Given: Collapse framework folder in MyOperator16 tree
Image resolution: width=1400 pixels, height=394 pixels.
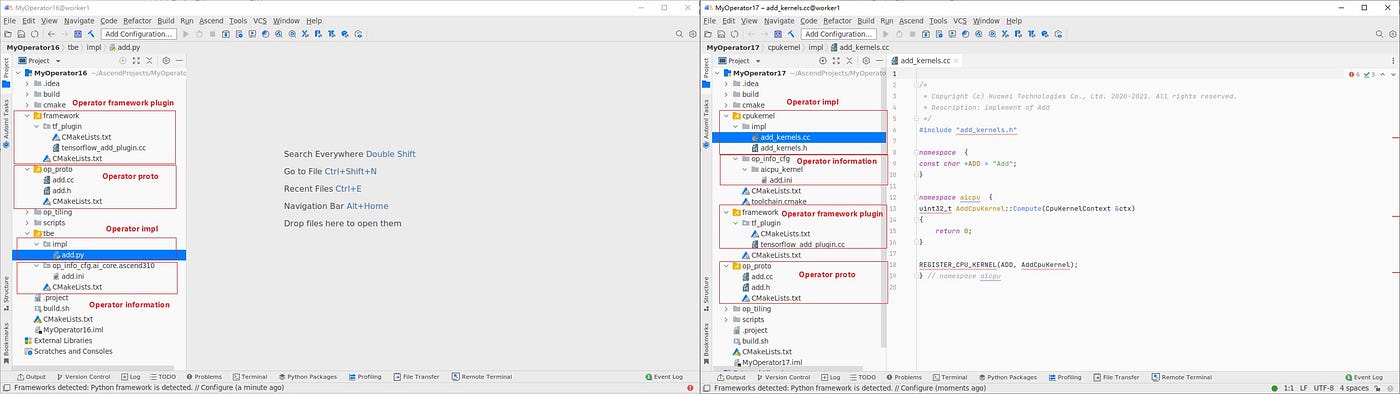Looking at the screenshot, I should coord(27,116).
